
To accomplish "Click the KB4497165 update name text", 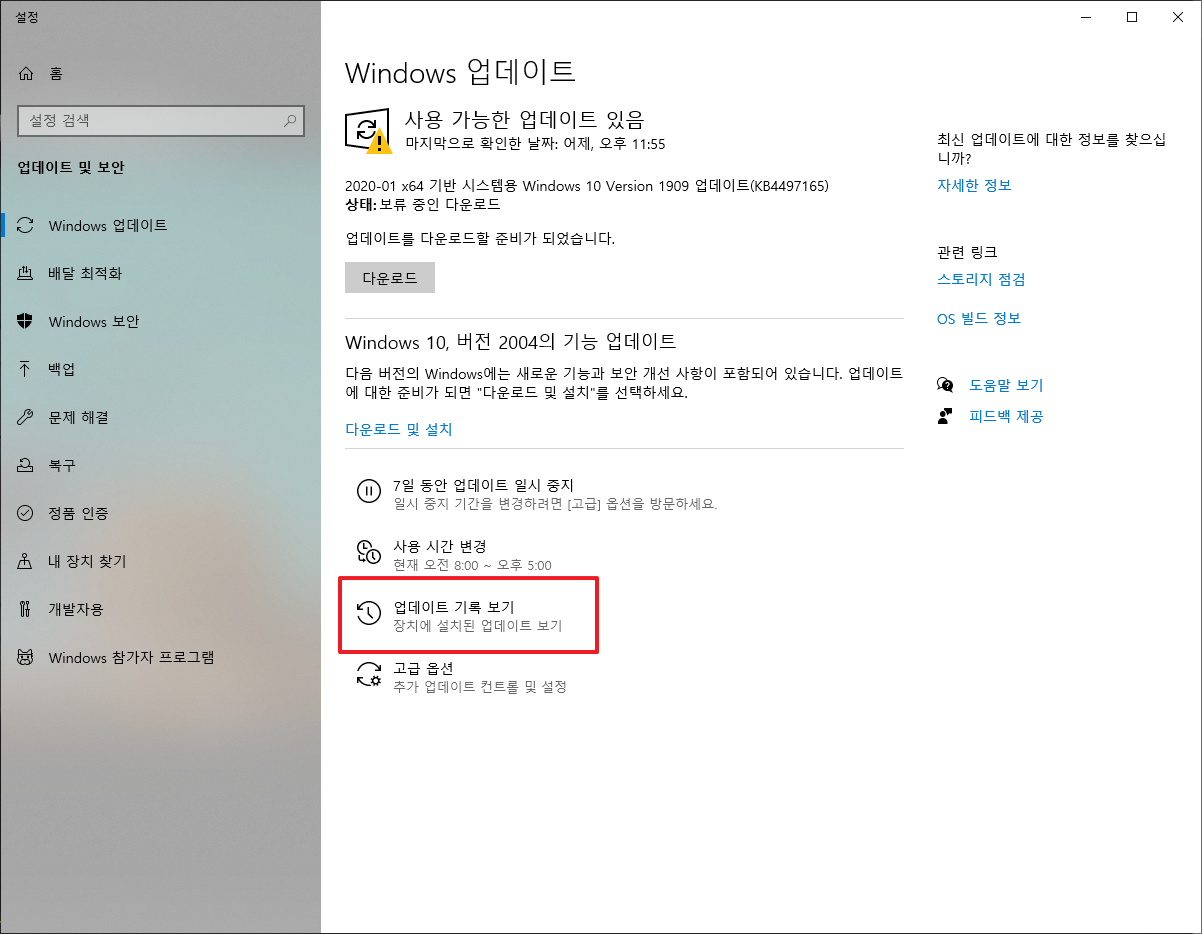I will coord(587,186).
